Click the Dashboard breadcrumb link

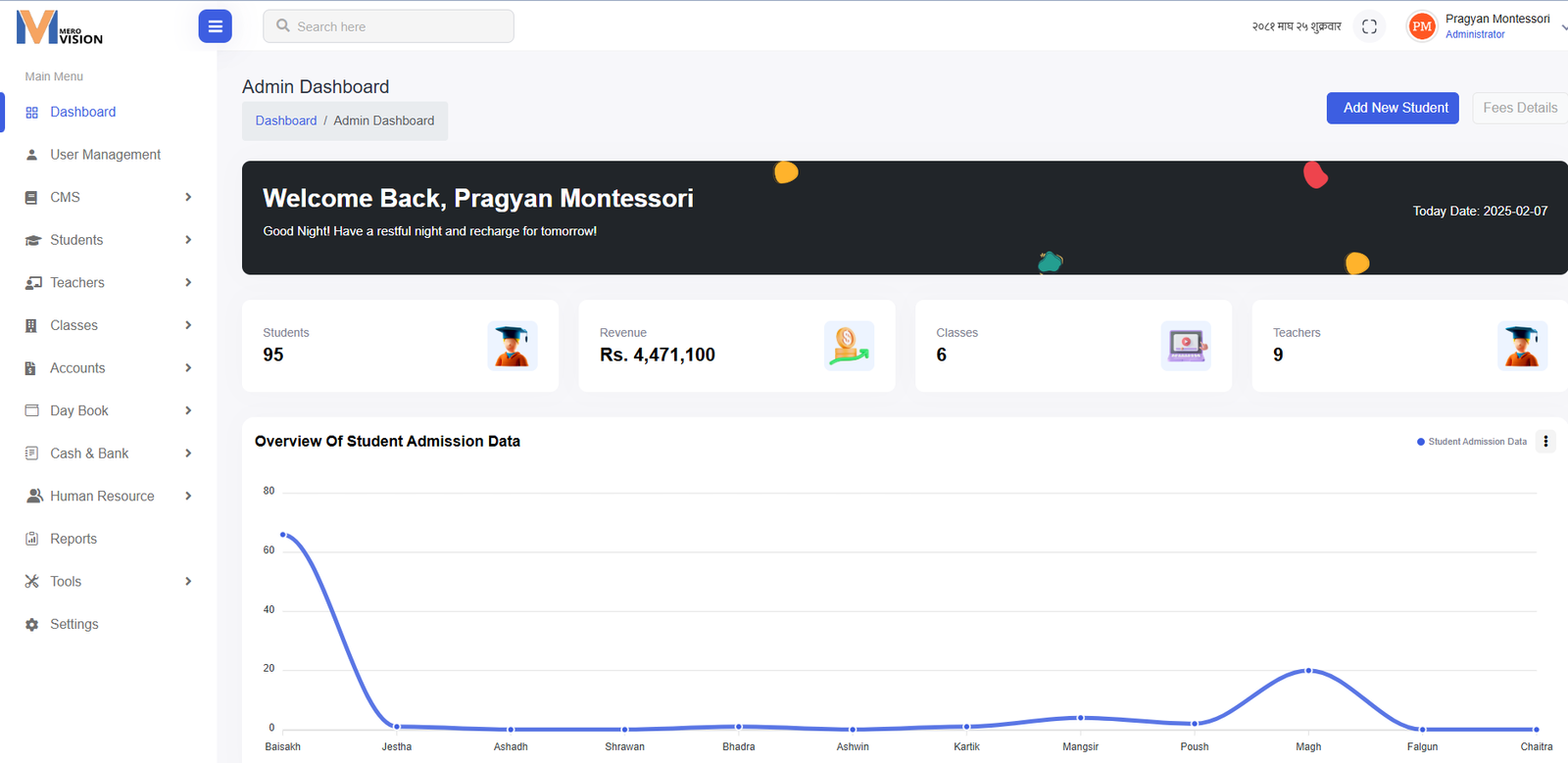286,120
